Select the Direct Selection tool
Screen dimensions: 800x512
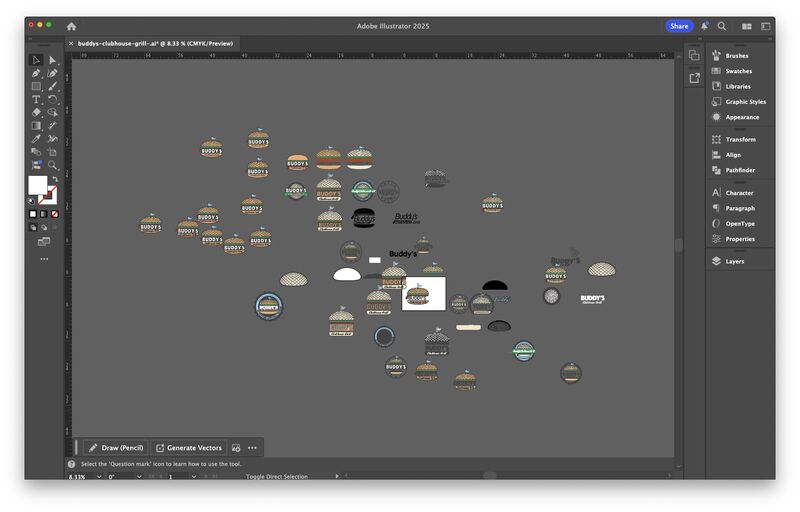coord(53,60)
